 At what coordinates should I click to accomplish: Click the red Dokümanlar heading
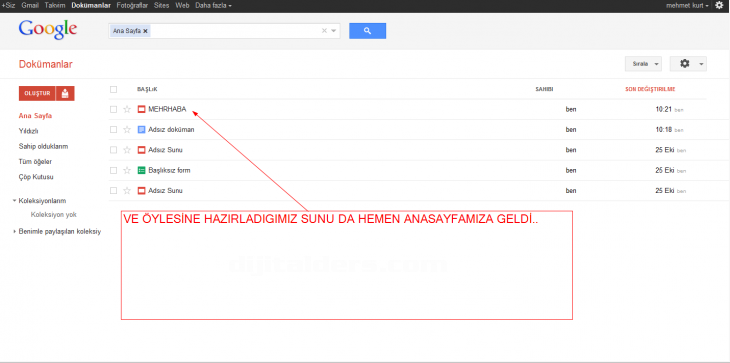tap(46, 64)
